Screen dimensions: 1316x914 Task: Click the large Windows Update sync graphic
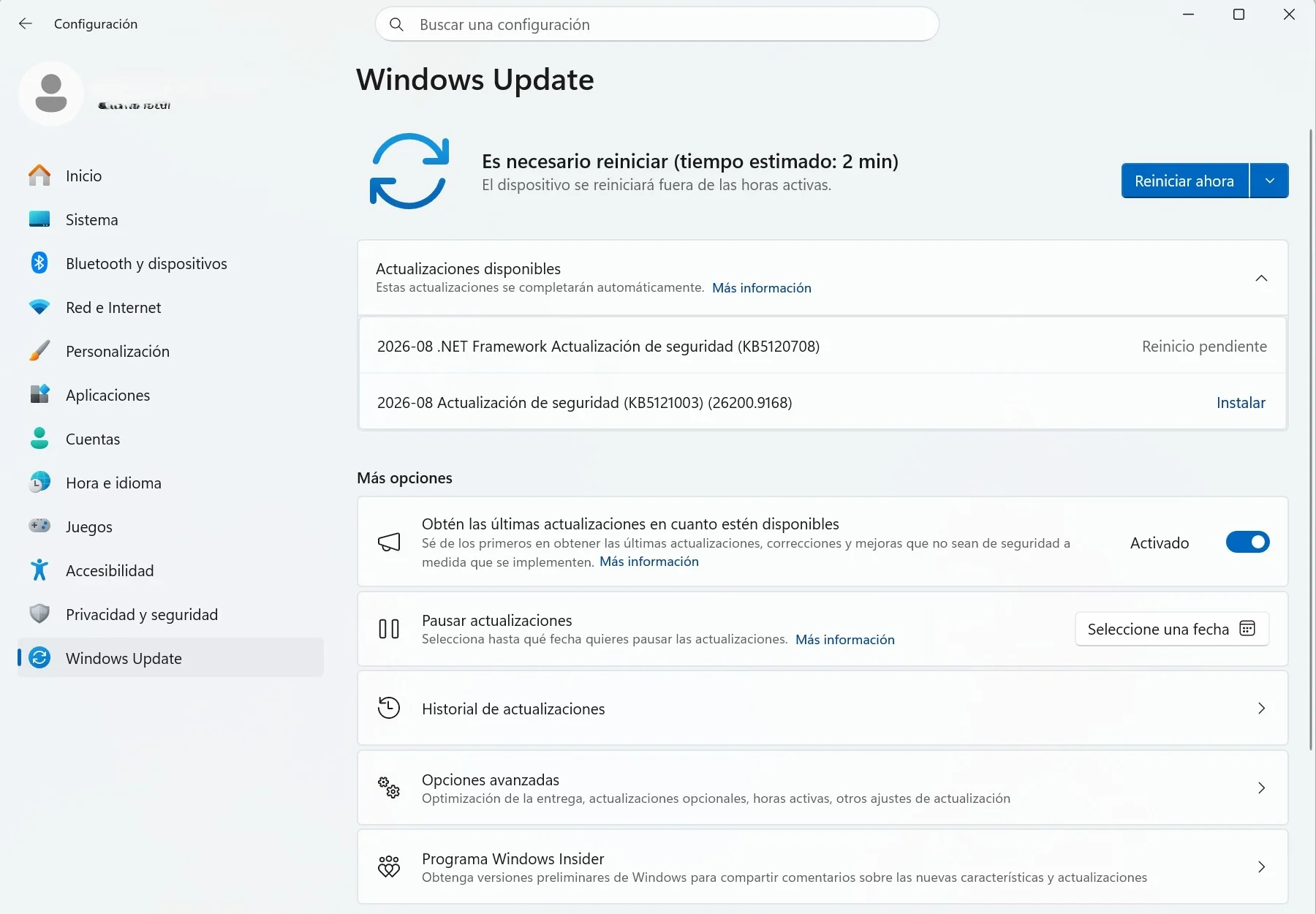(x=409, y=170)
